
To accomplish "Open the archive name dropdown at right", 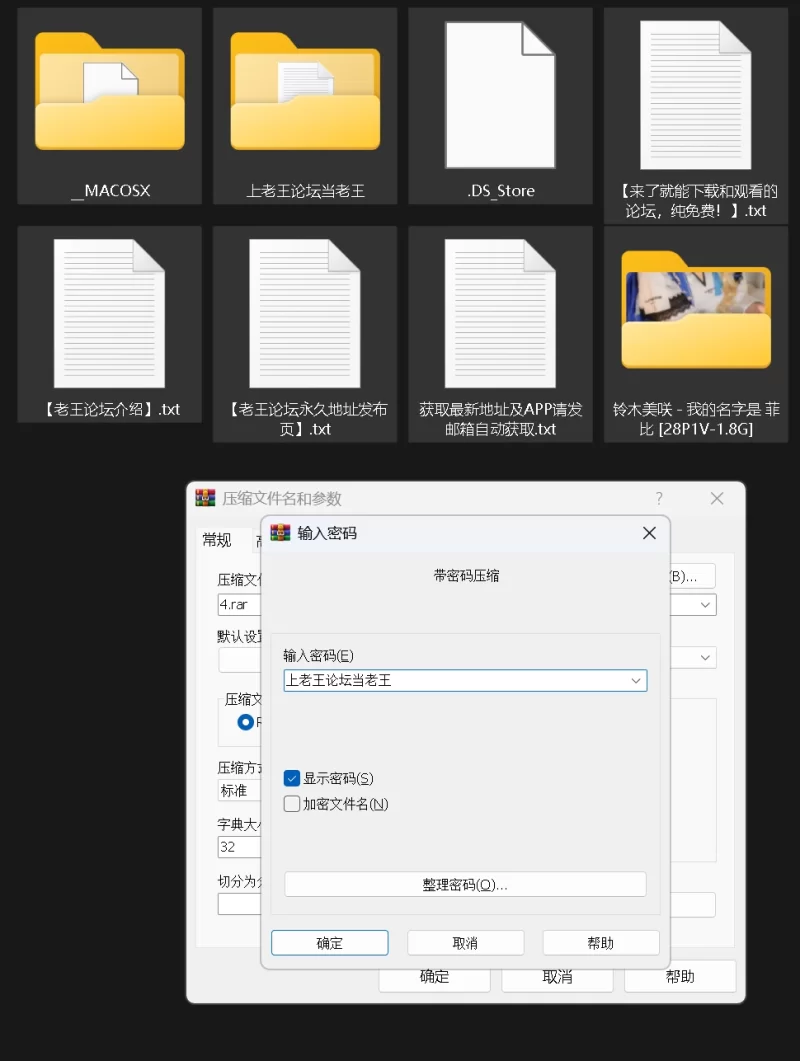I will point(706,605).
